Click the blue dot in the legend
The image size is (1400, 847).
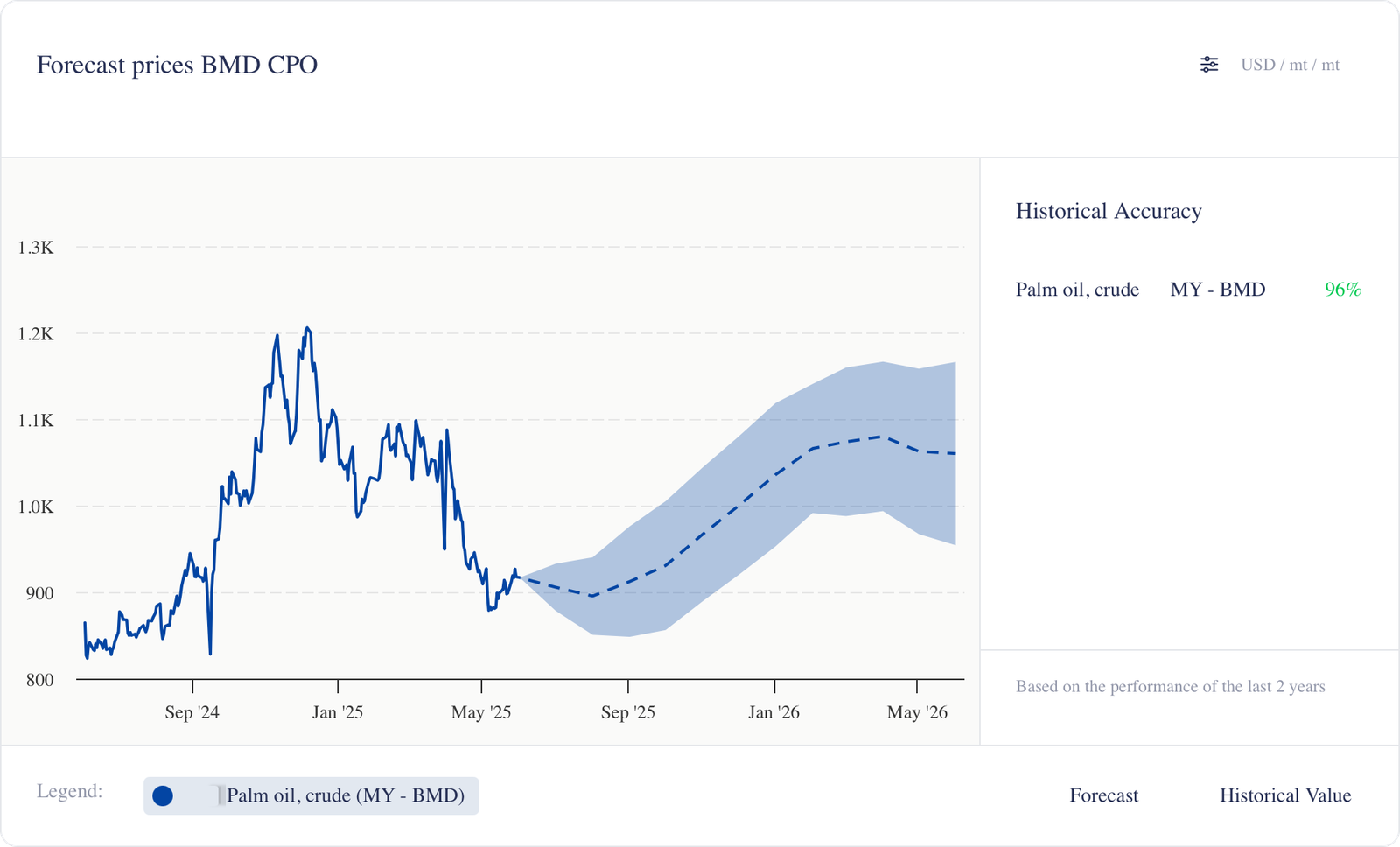[163, 795]
